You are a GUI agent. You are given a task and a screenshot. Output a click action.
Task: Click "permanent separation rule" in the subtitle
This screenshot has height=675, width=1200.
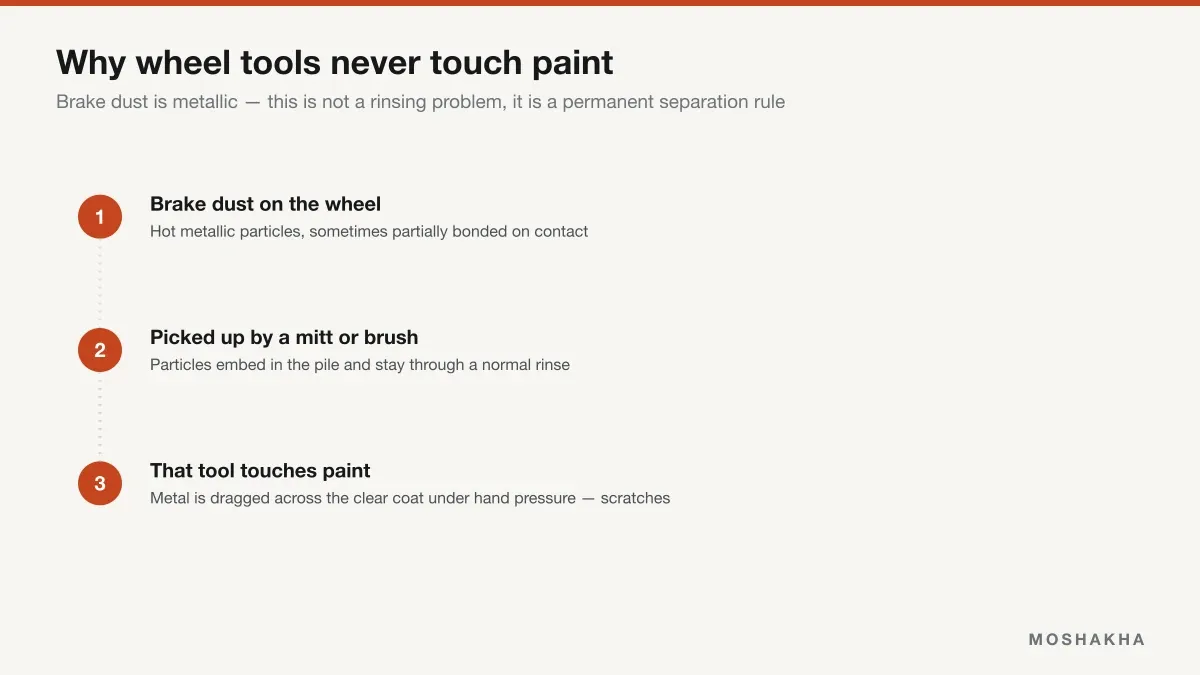pyautogui.click(x=674, y=102)
